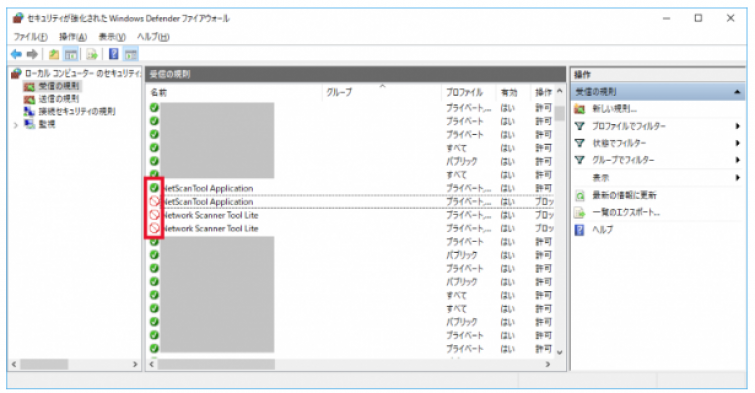Click the Up one level folder icon

tap(54, 54)
